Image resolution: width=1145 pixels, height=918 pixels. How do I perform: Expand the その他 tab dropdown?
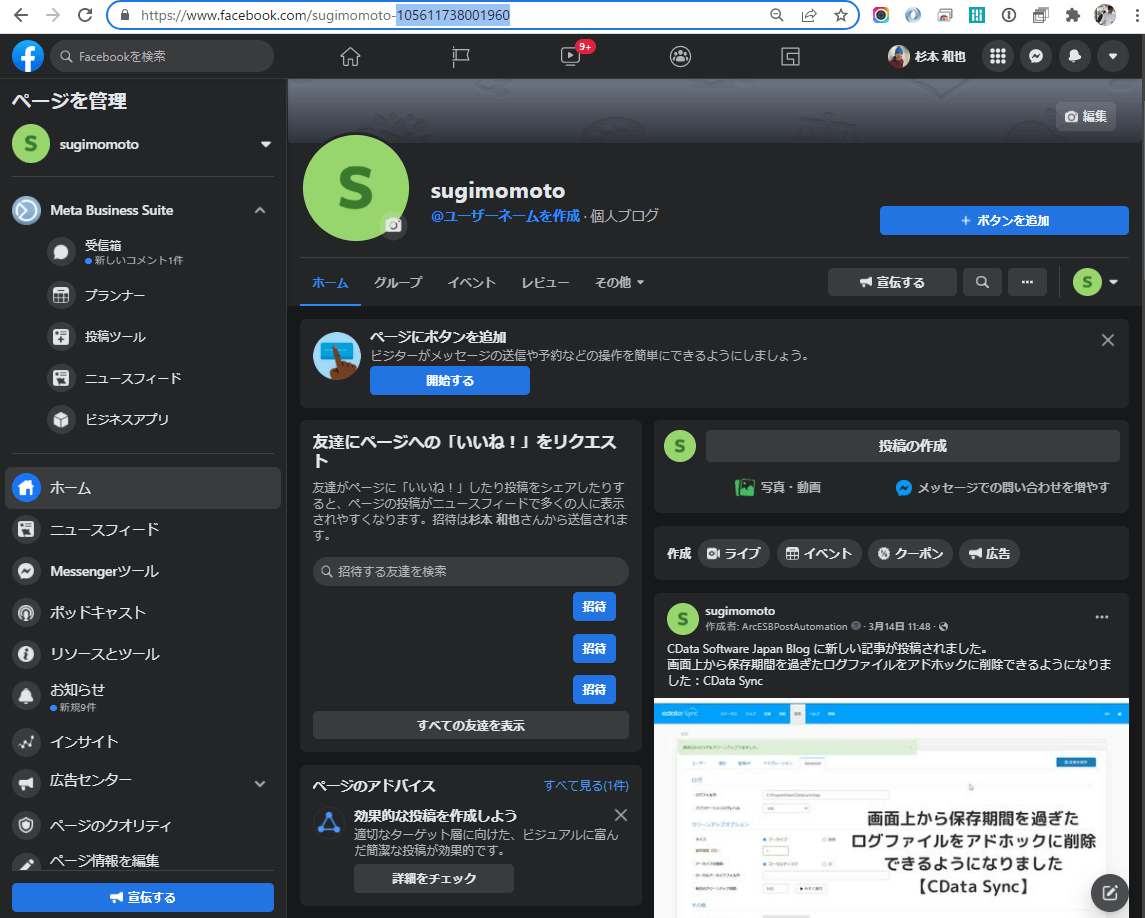(619, 283)
